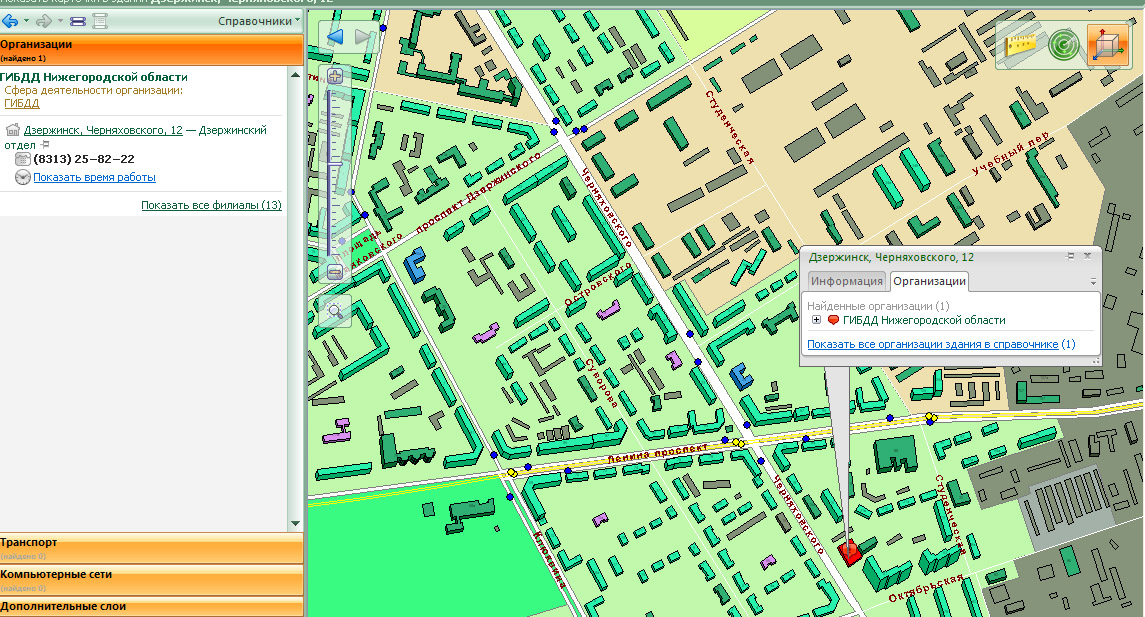Click the 'Учебный пер' street label
This screenshot has height=617, width=1145.
click(1011, 153)
